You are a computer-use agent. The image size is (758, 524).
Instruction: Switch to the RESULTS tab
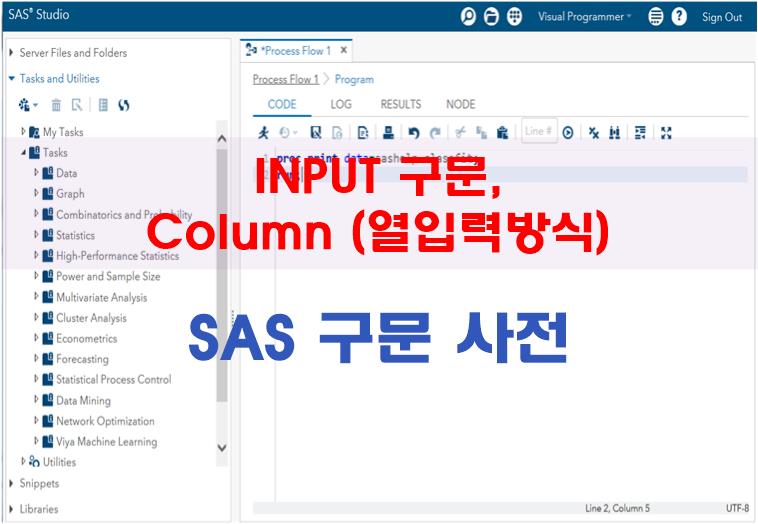point(401,104)
